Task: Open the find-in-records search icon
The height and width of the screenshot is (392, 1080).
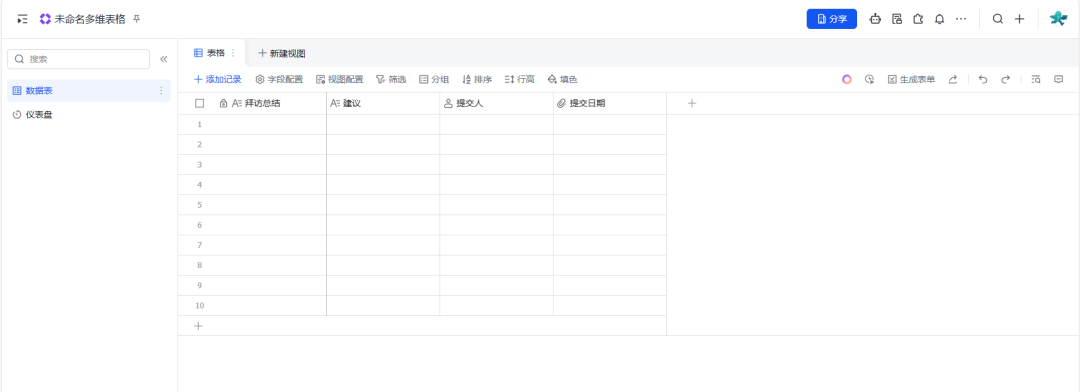Action: (x=1036, y=80)
